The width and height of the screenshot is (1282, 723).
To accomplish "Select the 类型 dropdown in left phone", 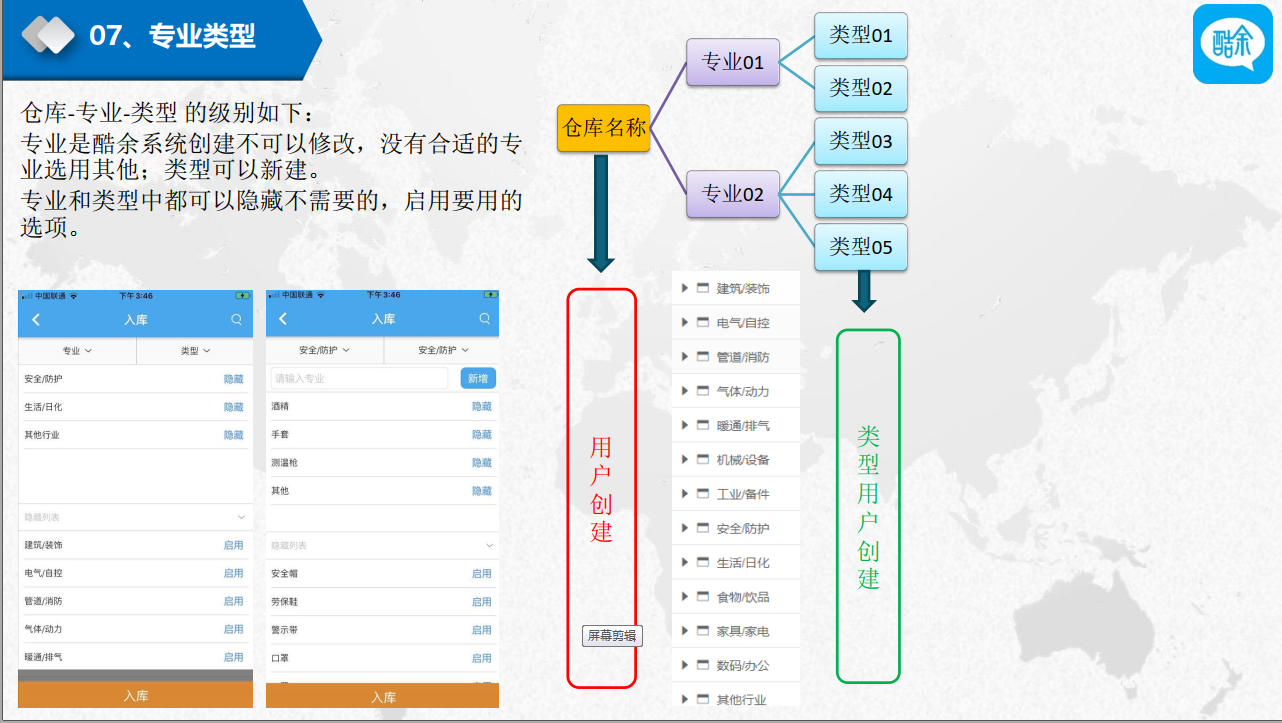I will coord(195,351).
